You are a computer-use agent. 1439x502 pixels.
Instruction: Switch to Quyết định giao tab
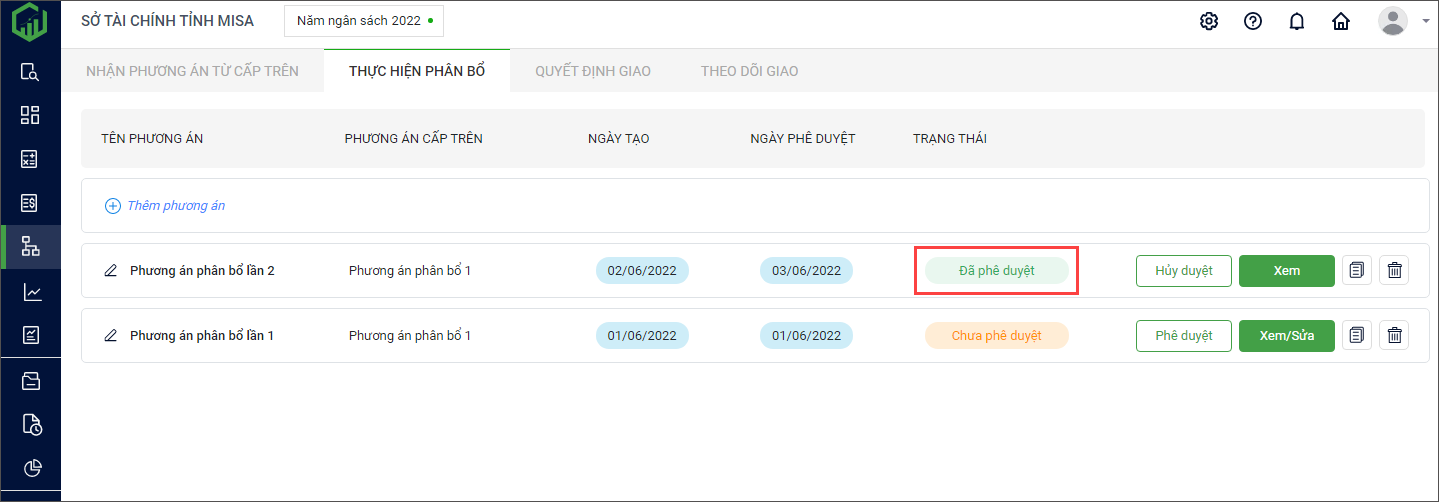[592, 71]
